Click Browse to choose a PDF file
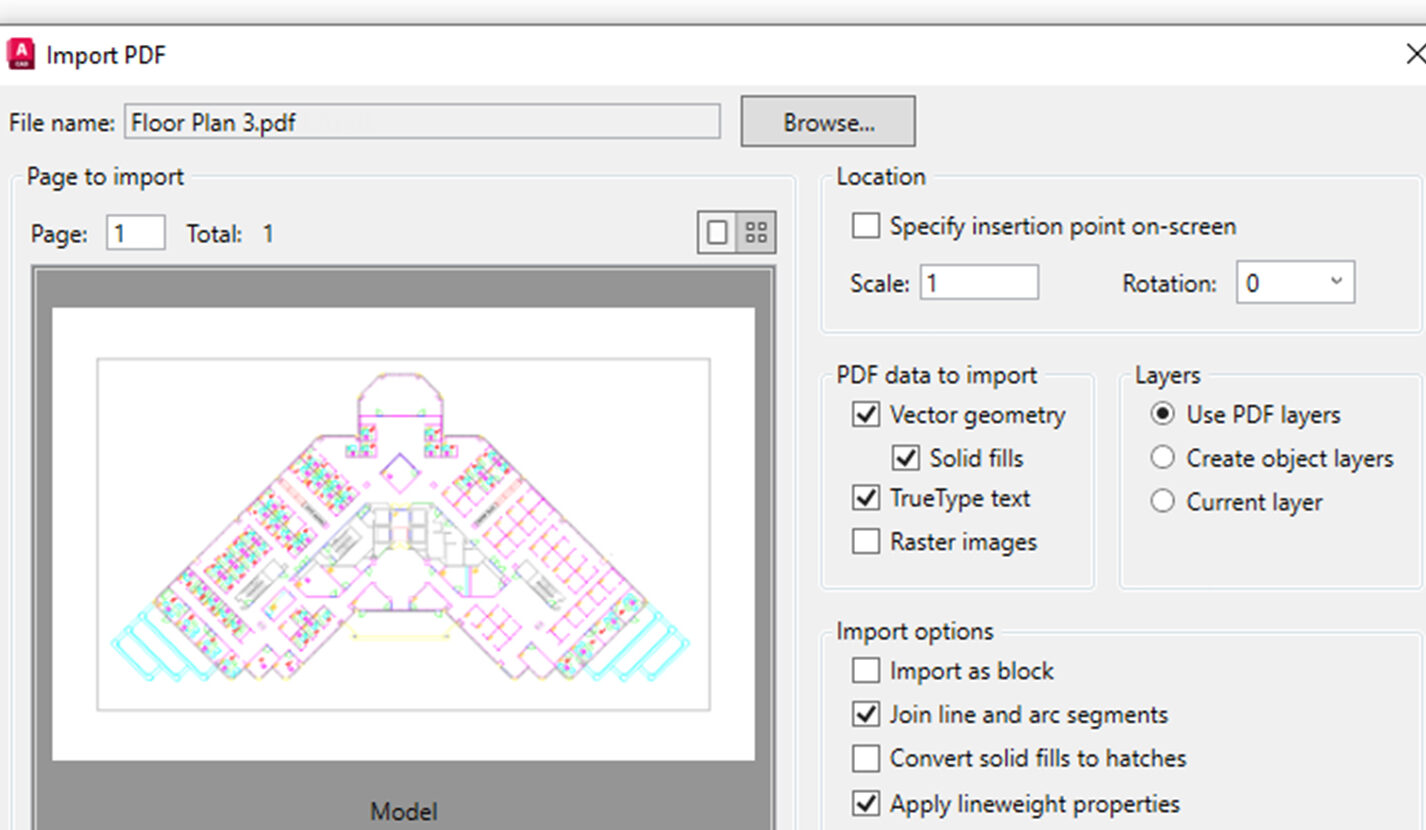 click(828, 122)
